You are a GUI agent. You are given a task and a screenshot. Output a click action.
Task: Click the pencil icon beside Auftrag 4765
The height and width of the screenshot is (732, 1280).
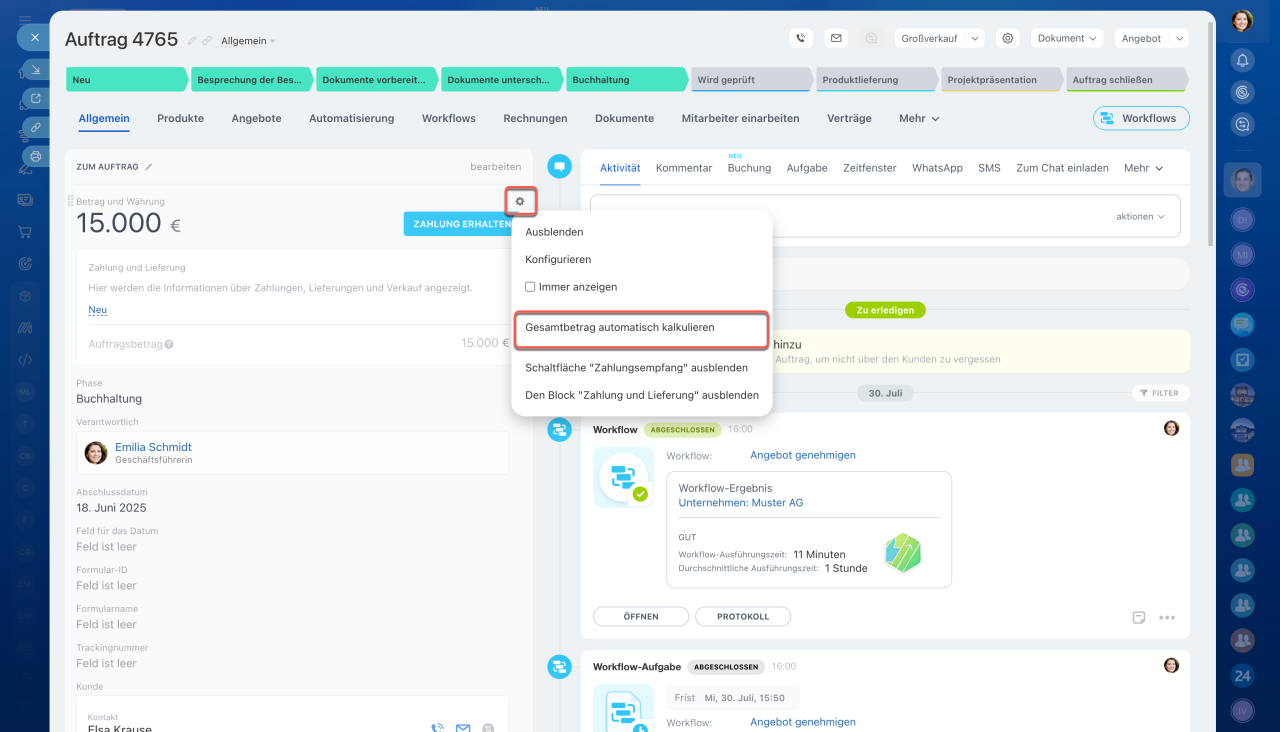(x=192, y=41)
